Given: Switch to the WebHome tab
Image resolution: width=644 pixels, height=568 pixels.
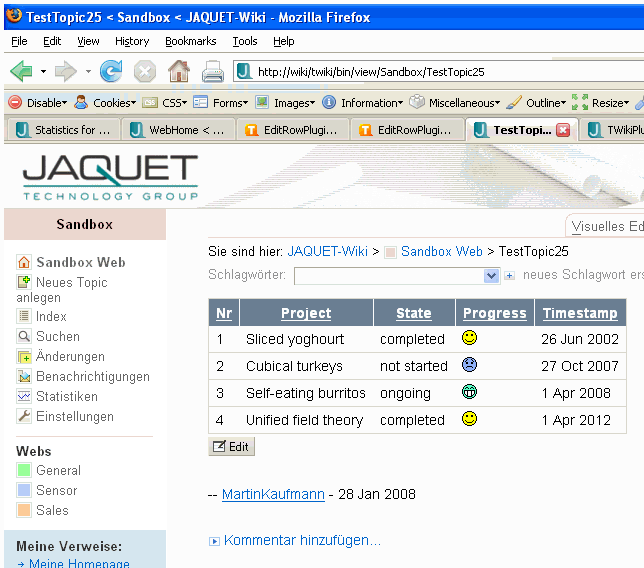Looking at the screenshot, I should [178, 130].
